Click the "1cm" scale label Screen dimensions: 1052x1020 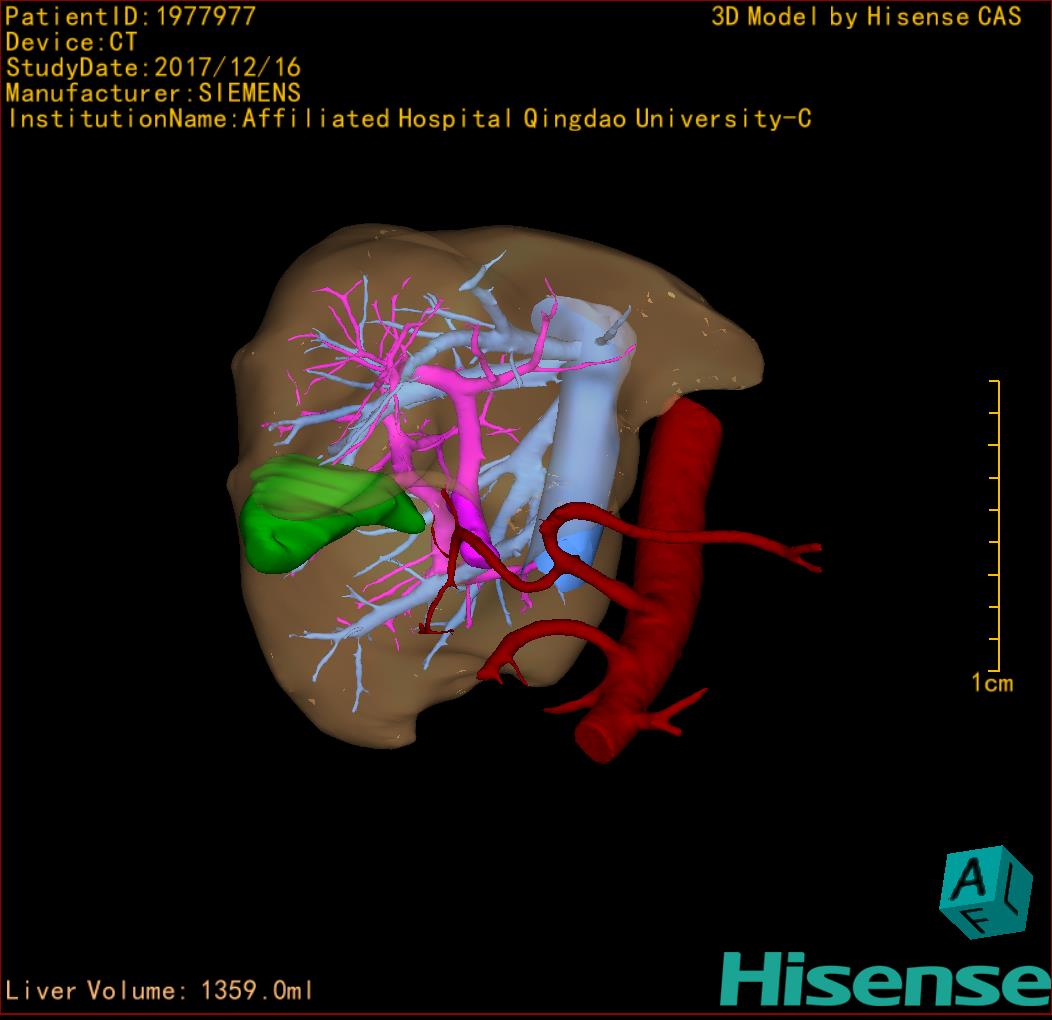pos(992,683)
